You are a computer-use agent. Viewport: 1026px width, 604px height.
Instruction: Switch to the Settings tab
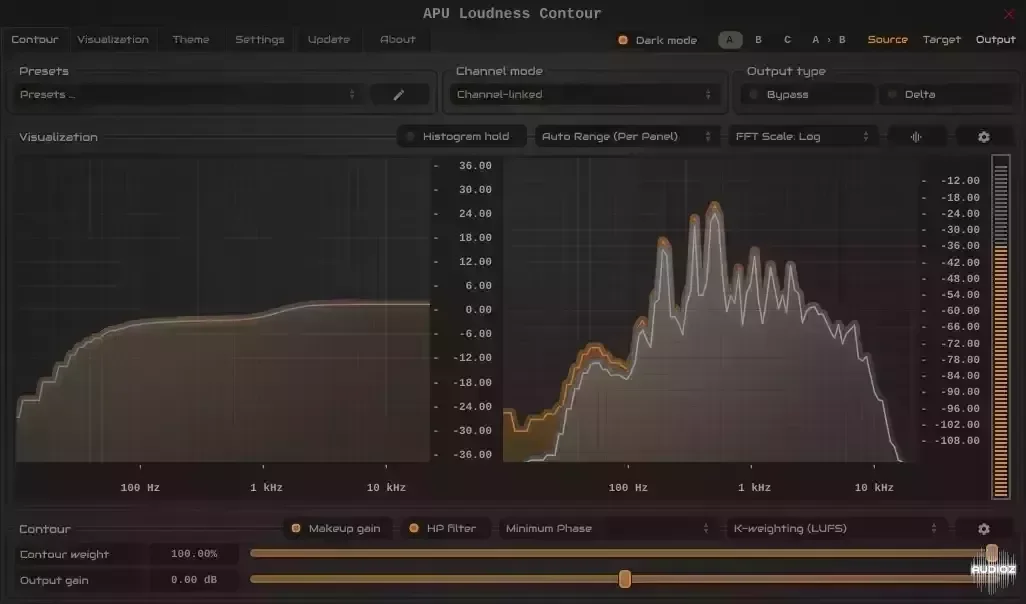pos(260,39)
